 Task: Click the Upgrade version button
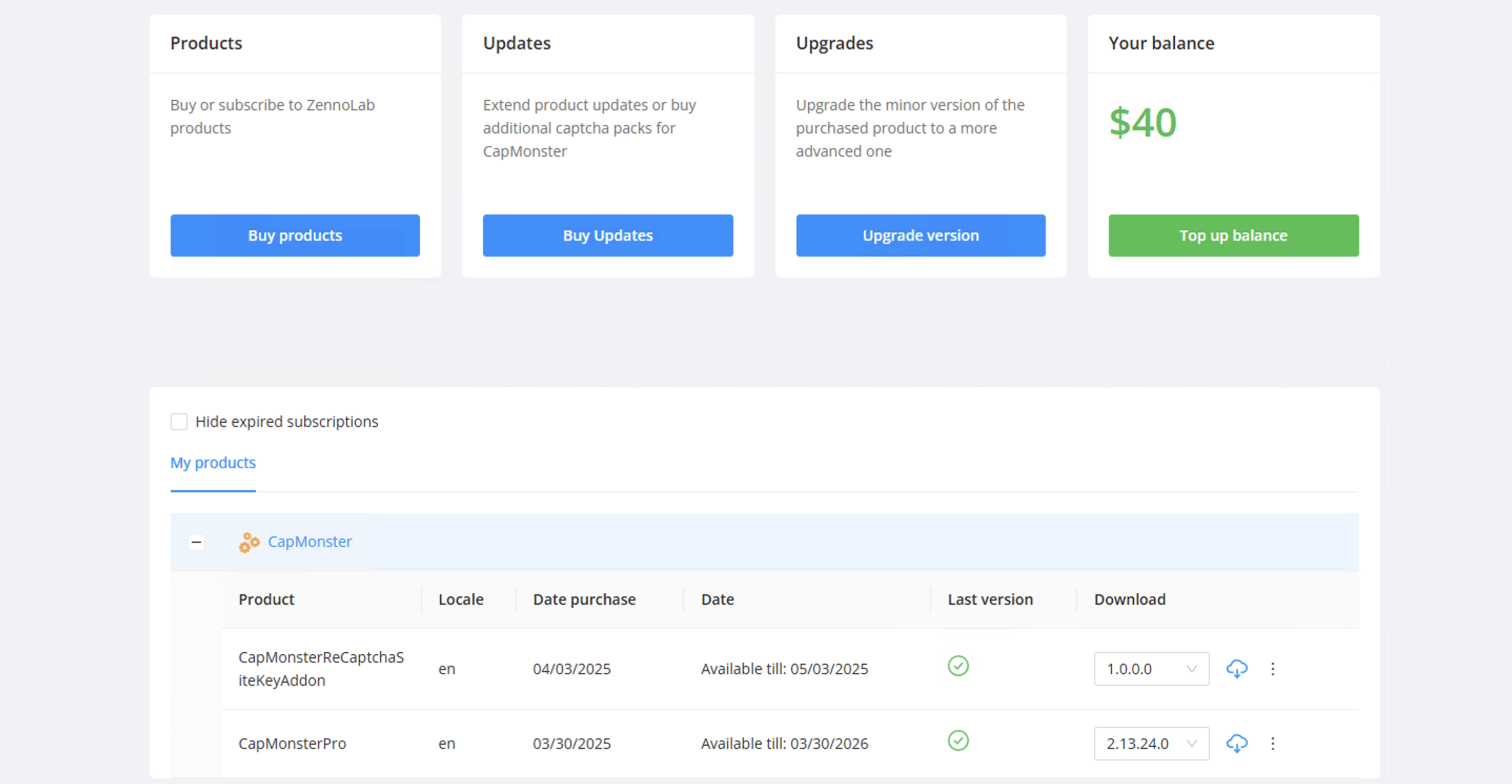click(920, 235)
